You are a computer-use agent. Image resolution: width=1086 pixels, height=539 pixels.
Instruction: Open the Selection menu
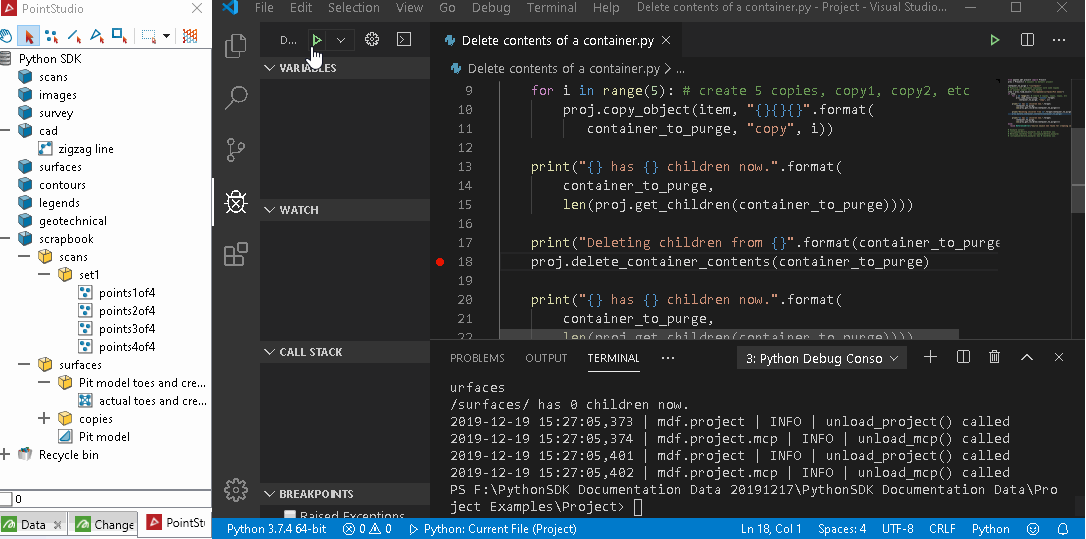coord(354,8)
